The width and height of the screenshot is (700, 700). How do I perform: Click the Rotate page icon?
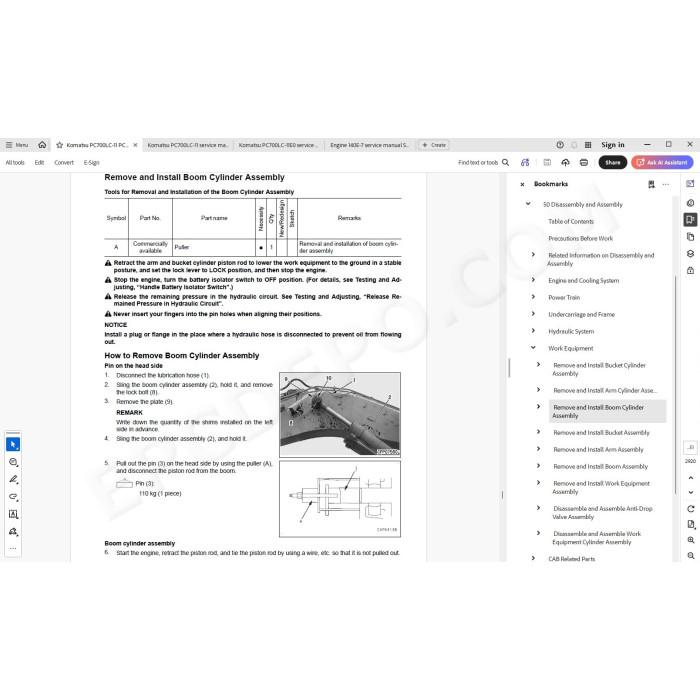(691, 509)
